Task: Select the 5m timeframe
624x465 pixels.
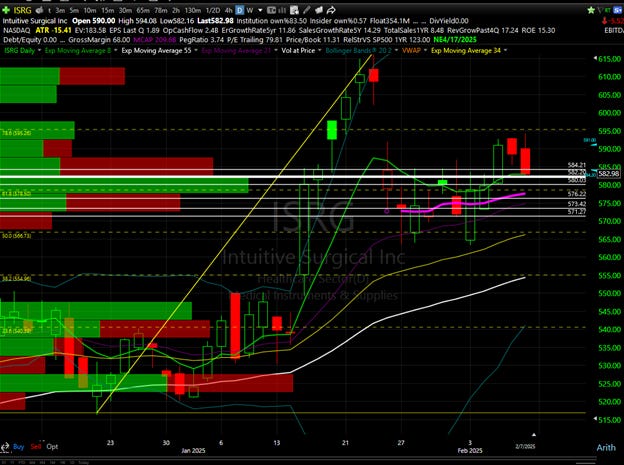Action: [x=74, y=10]
